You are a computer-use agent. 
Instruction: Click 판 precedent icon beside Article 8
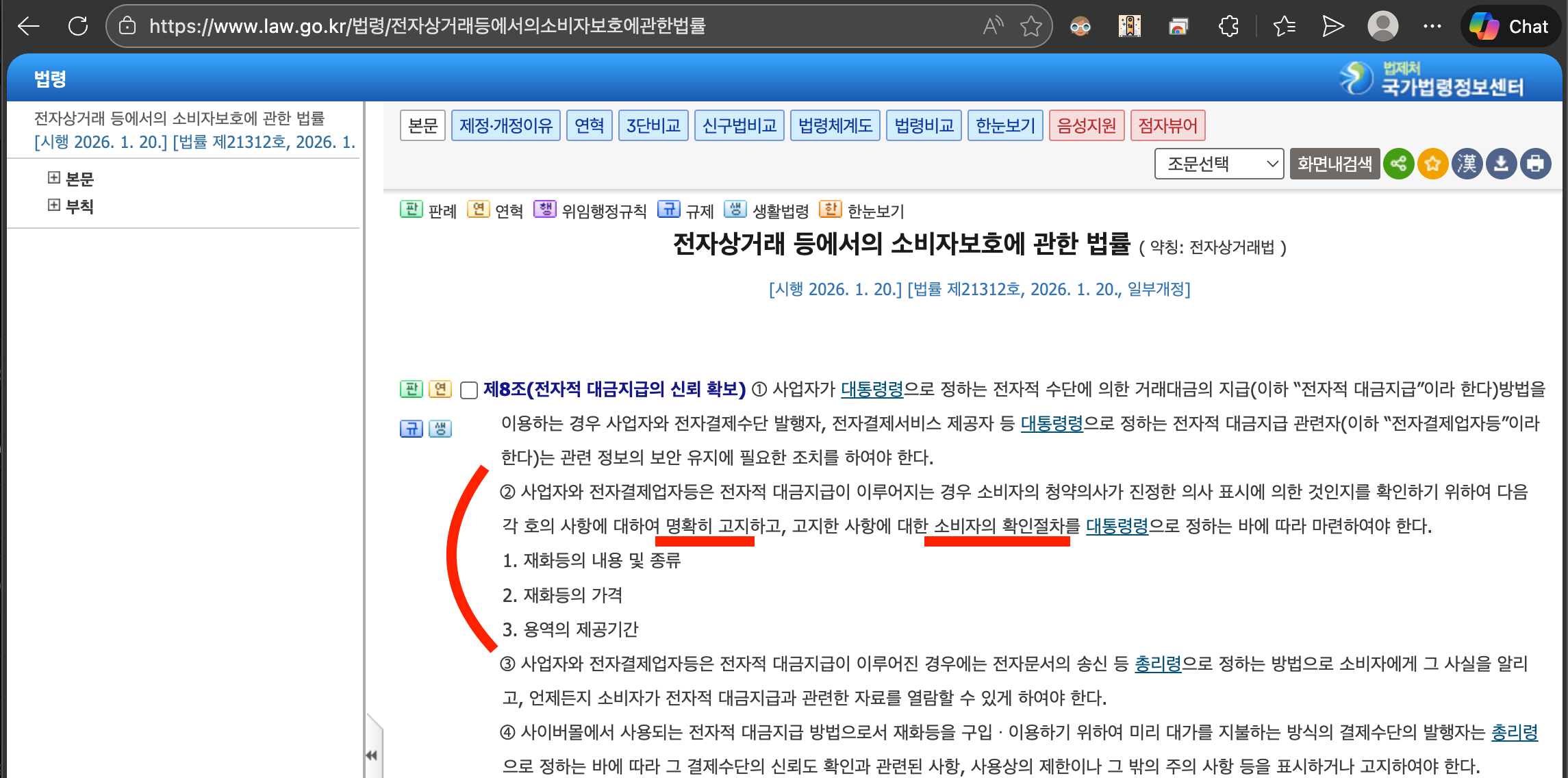click(x=411, y=389)
